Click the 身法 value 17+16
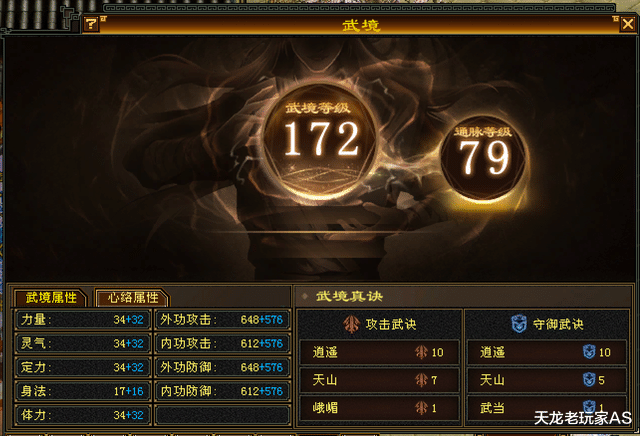Screen dimensions: 640x436 pyautogui.click(x=129, y=391)
